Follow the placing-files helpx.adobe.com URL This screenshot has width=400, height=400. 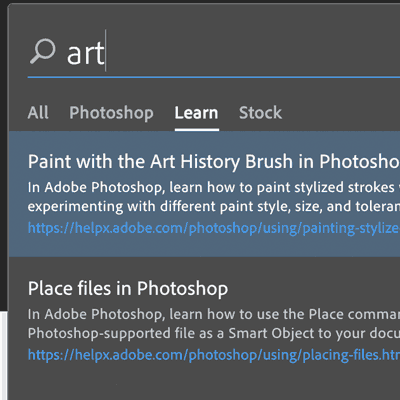[214, 355]
